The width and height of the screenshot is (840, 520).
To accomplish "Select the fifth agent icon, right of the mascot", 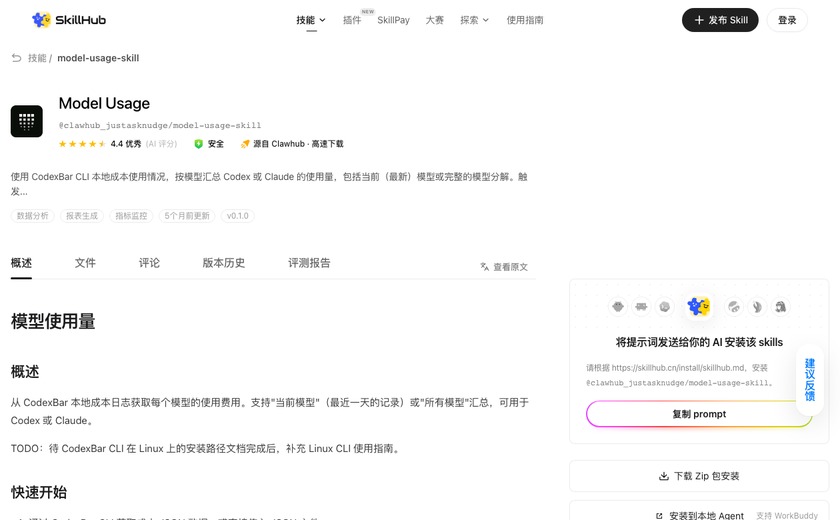I will [x=734, y=307].
